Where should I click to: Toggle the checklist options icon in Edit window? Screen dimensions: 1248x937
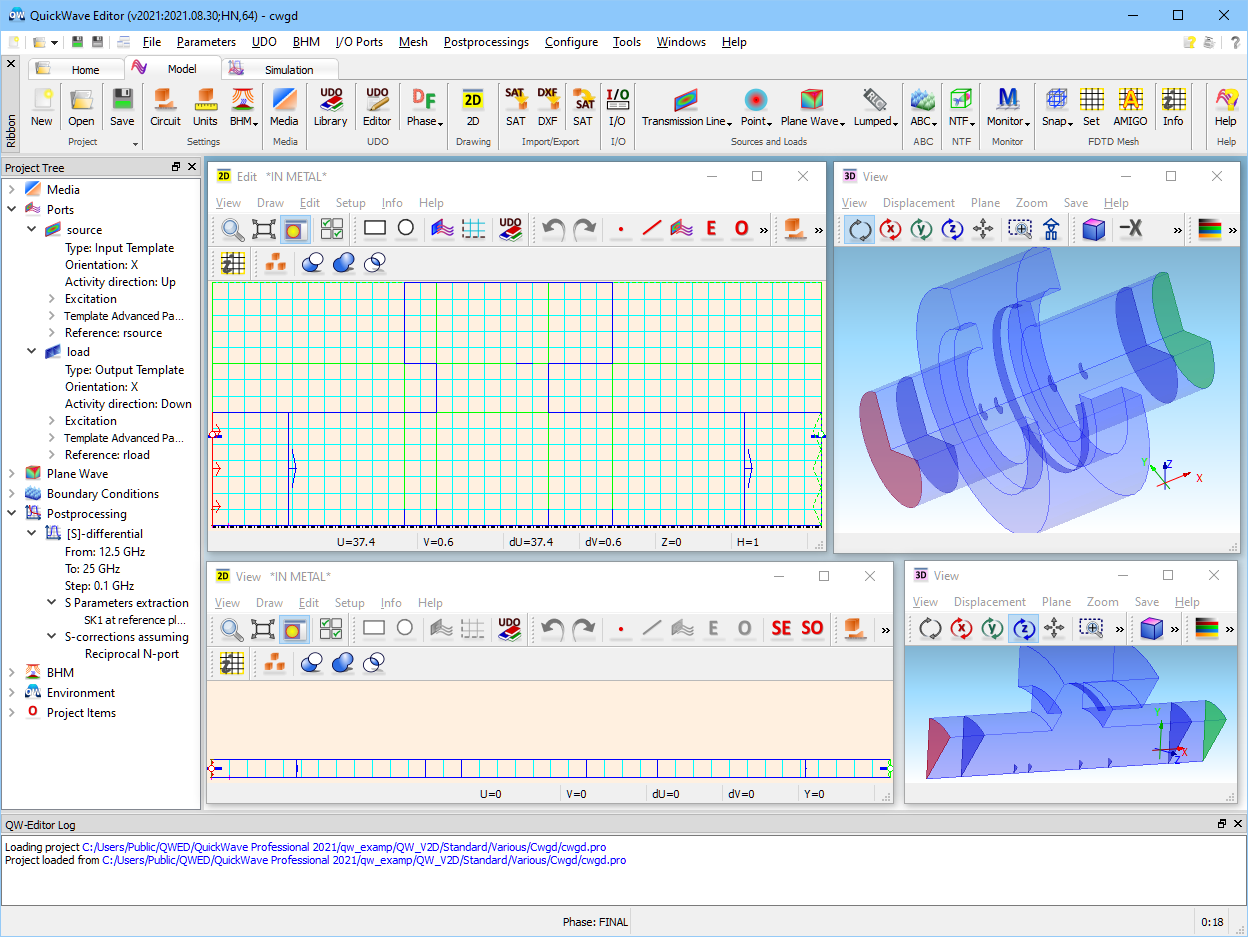[332, 229]
